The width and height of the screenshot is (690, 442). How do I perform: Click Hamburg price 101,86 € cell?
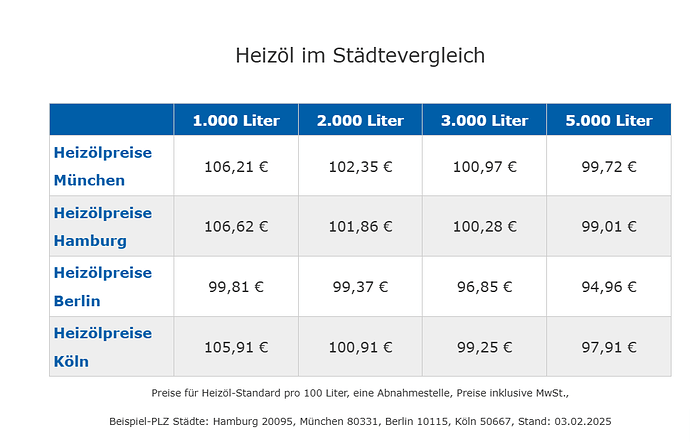[360, 226]
